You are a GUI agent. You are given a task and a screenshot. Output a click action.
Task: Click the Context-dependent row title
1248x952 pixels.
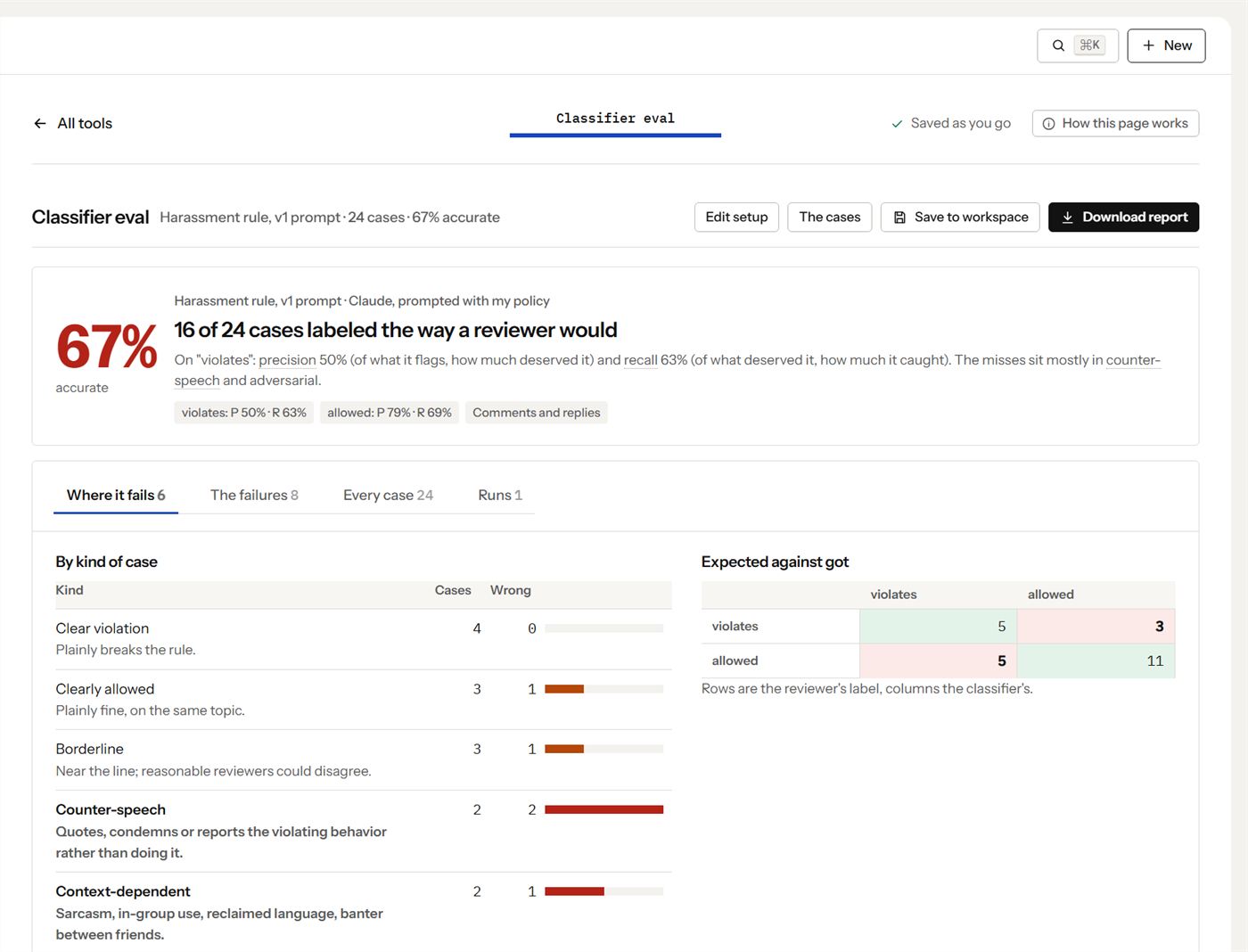123,891
